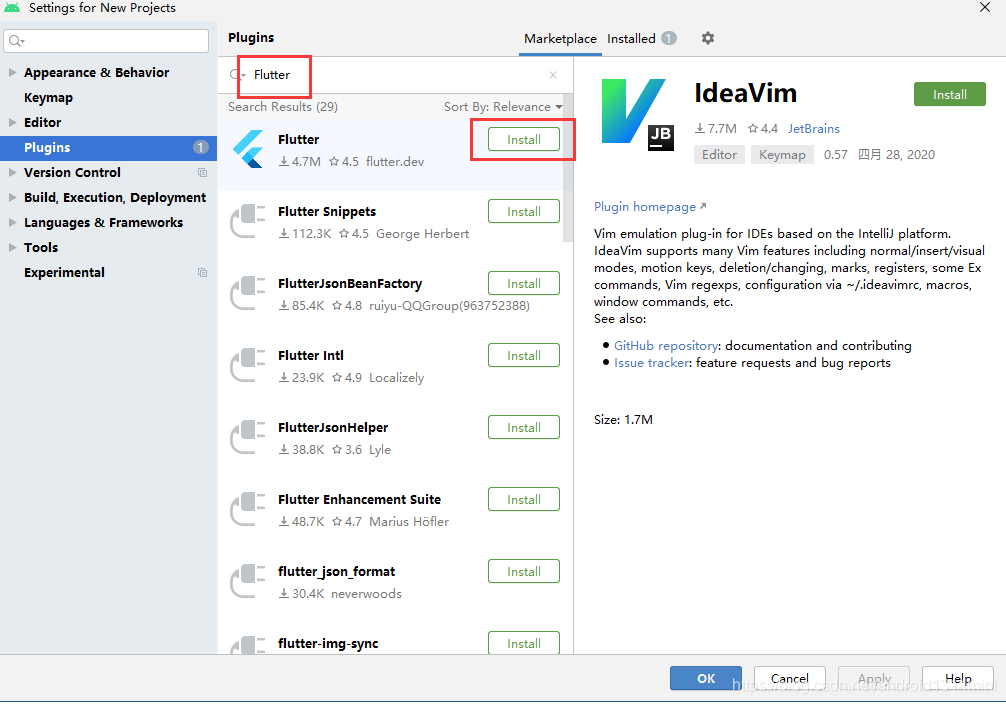Select Experimental in settings tree
Screen dimensions: 1006x704
[64, 273]
